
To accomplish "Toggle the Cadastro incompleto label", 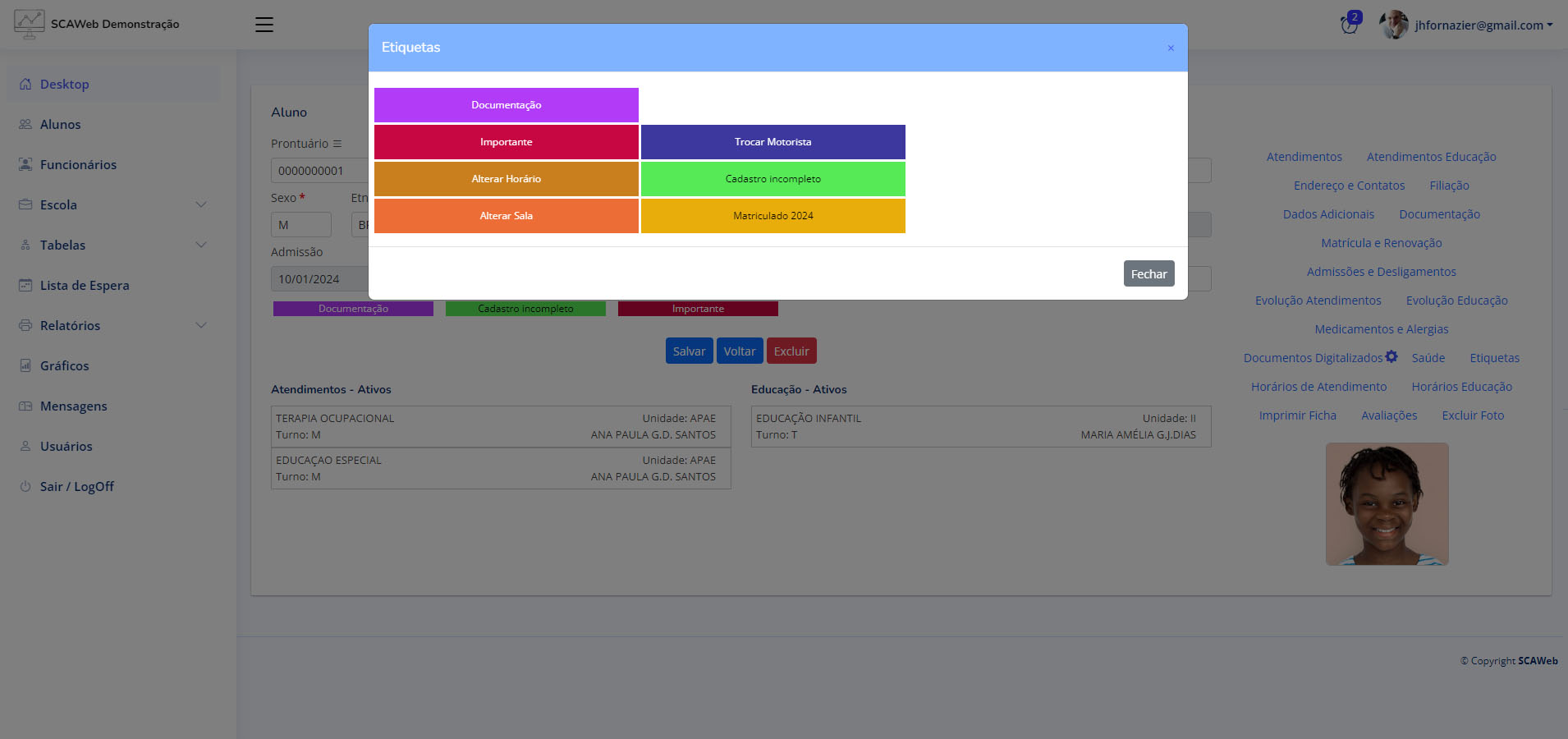I will (773, 179).
